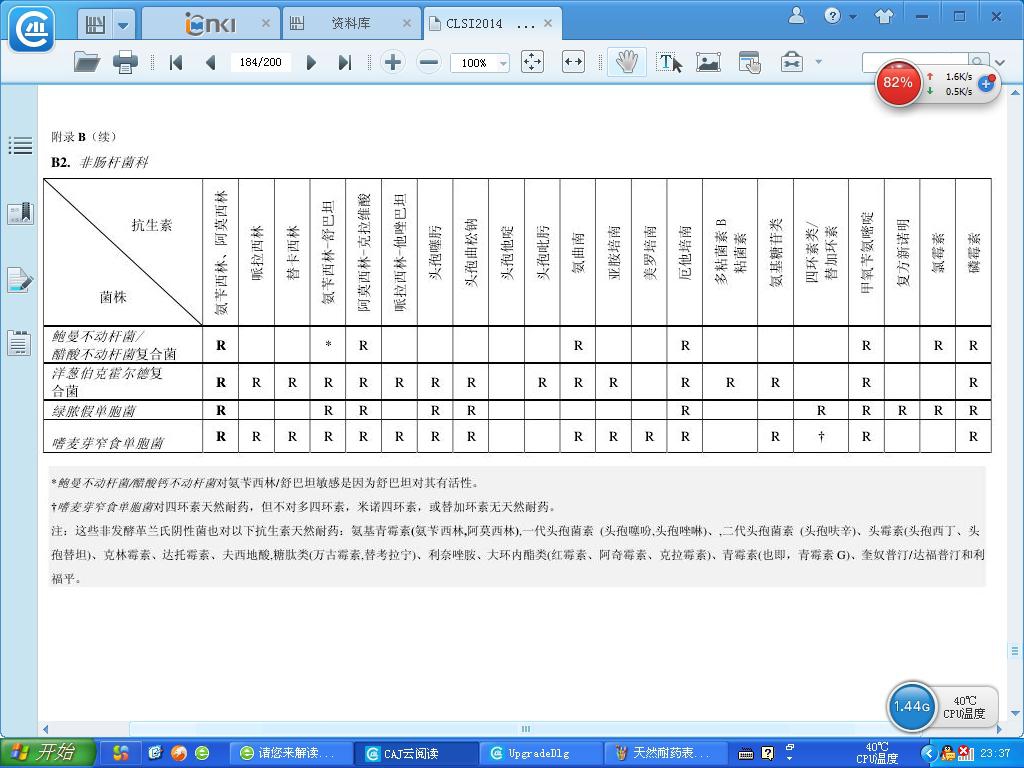
Task: Toggle the hand pan tool
Action: [627, 62]
